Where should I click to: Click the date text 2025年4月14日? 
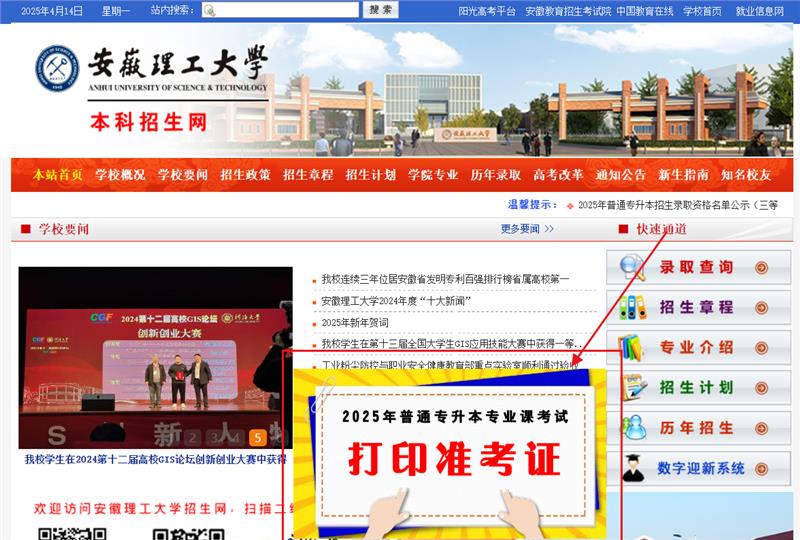point(52,11)
